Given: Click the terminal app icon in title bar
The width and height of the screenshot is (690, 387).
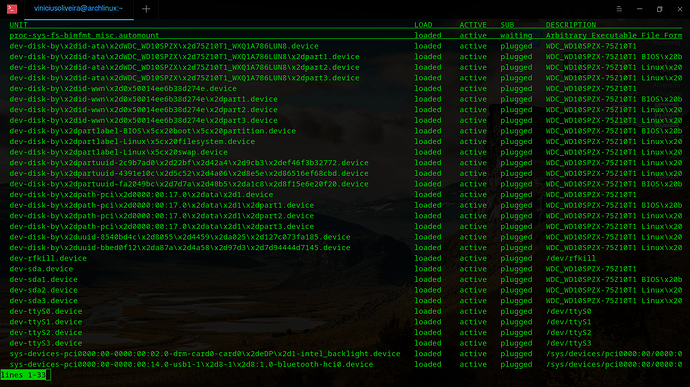Looking at the screenshot, I should pos(12,8).
